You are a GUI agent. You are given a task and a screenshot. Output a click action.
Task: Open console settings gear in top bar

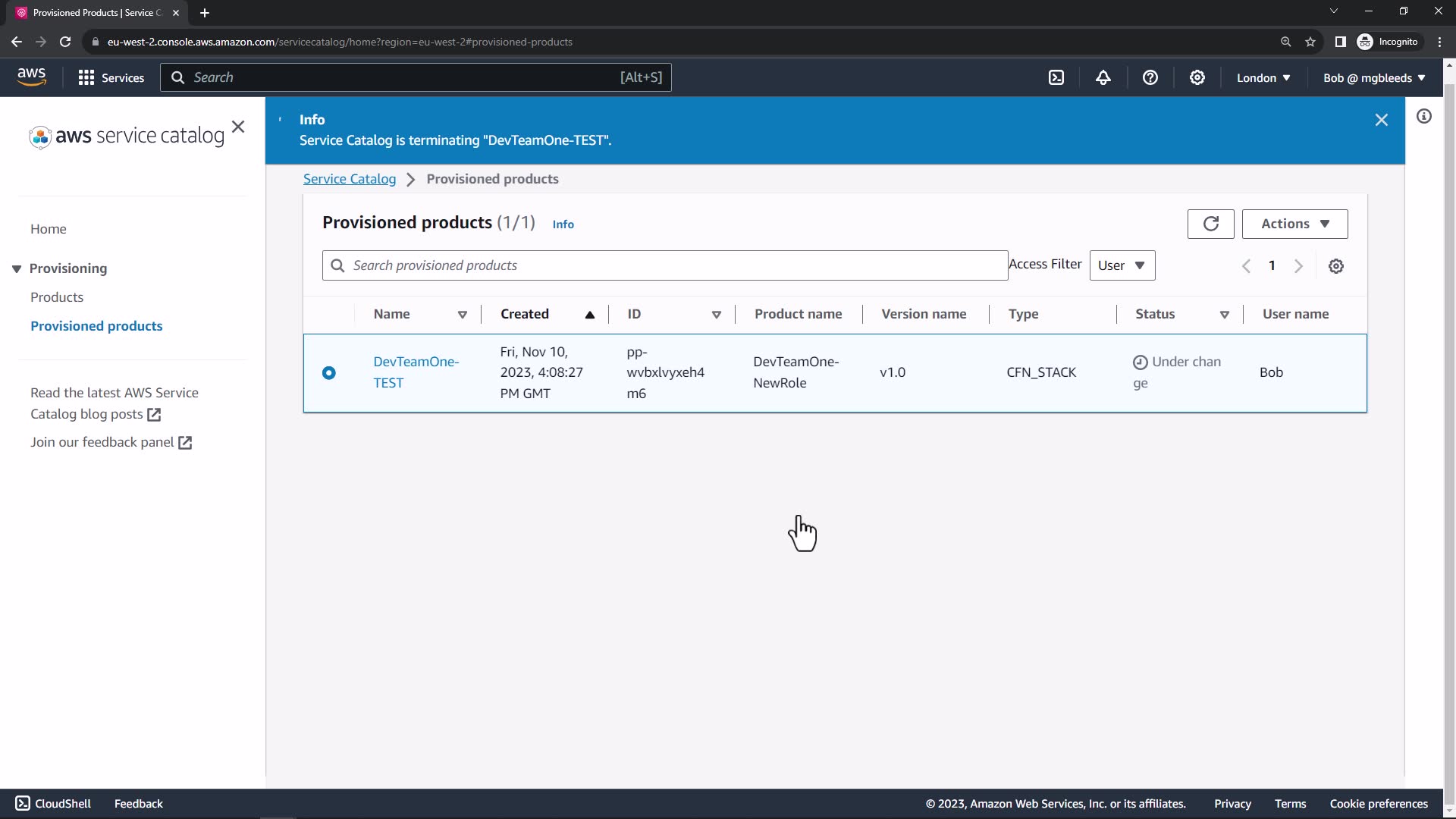click(1197, 77)
